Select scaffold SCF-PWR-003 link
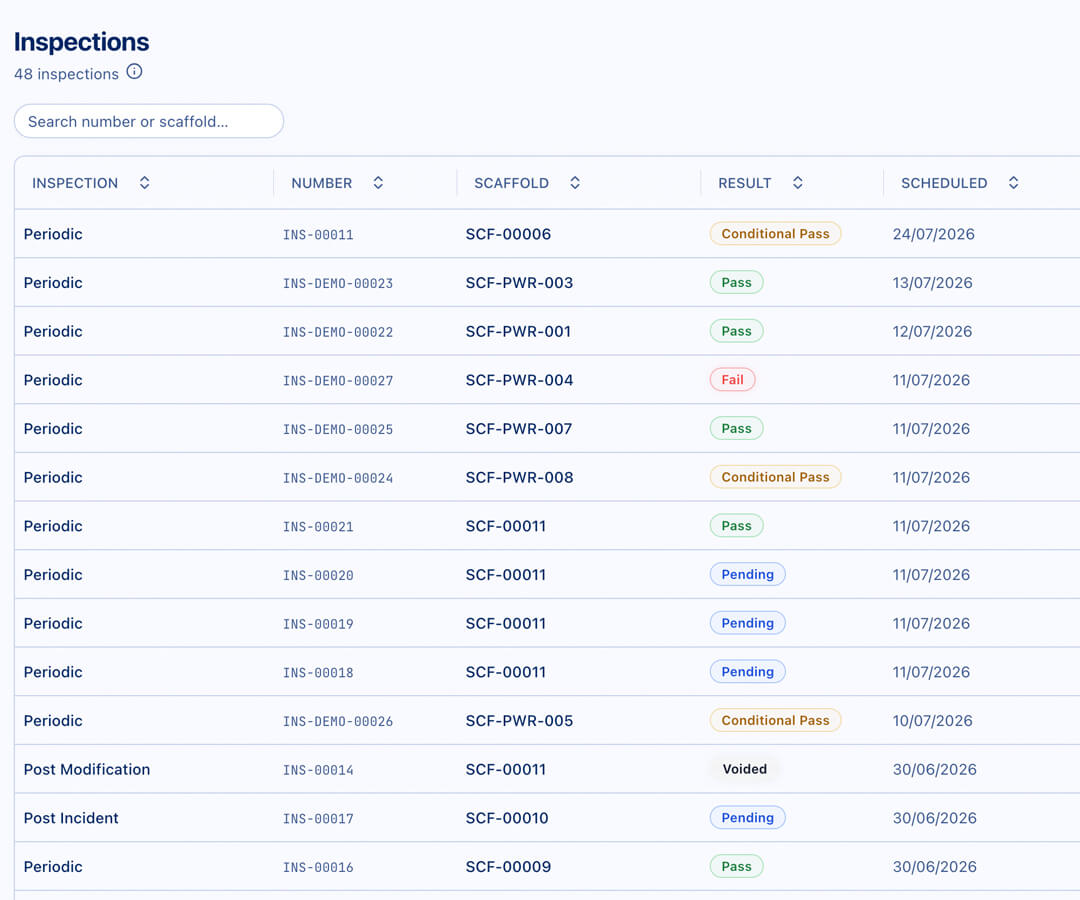The image size is (1080, 900). (519, 283)
